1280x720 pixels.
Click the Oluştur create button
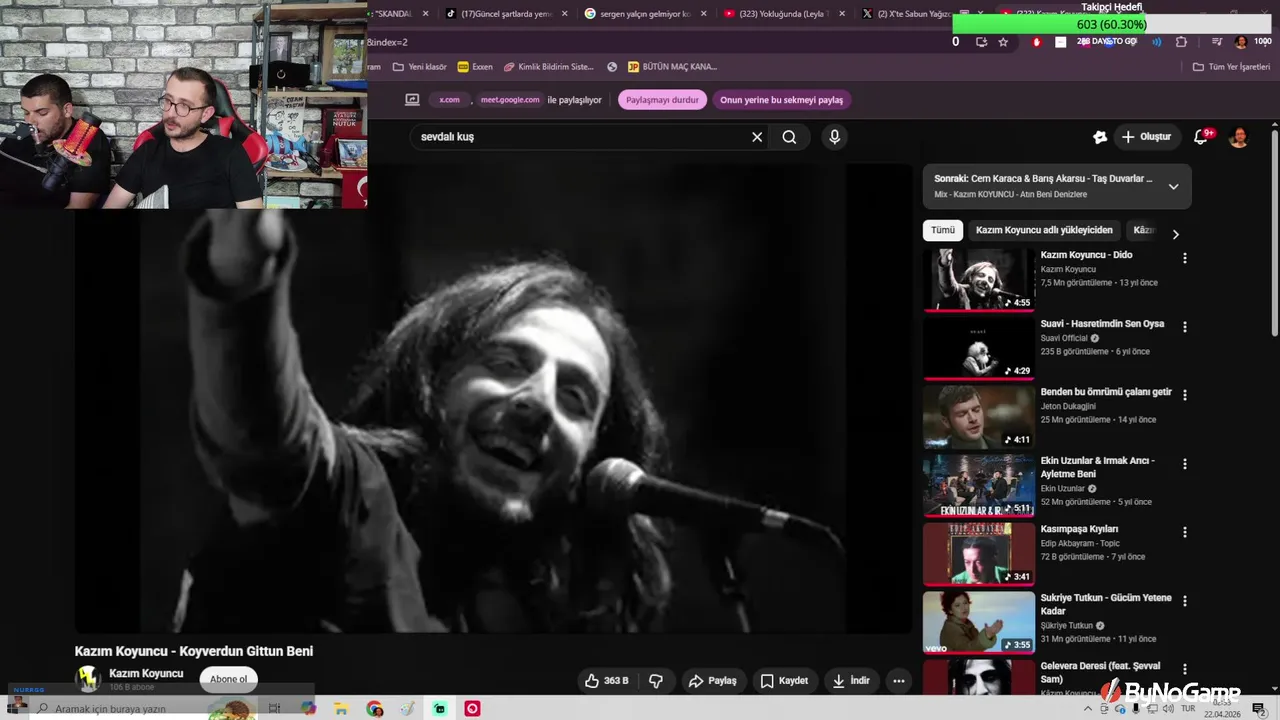point(1146,137)
